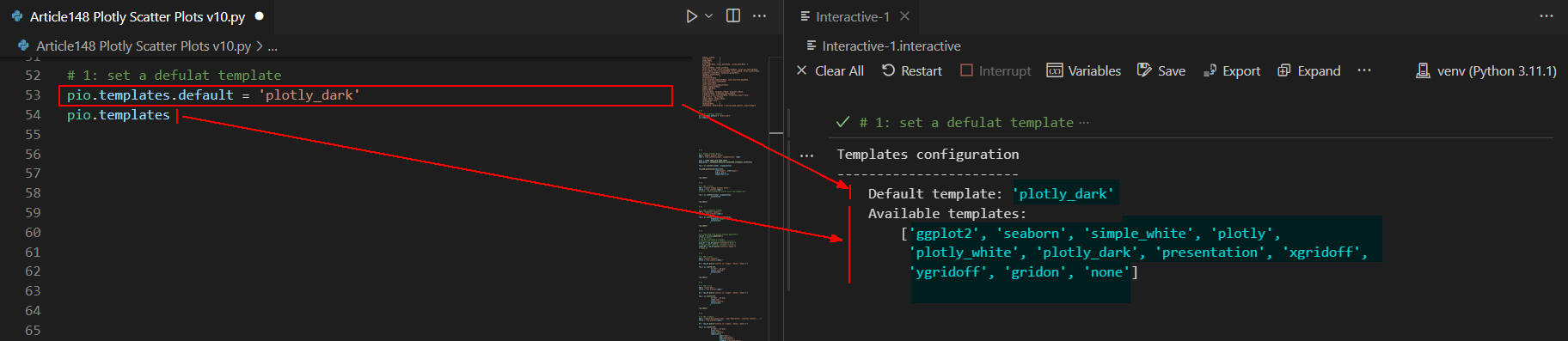Open the interactive panel more actions ellipsis
This screenshot has width=1568, height=341.
coord(1547,16)
